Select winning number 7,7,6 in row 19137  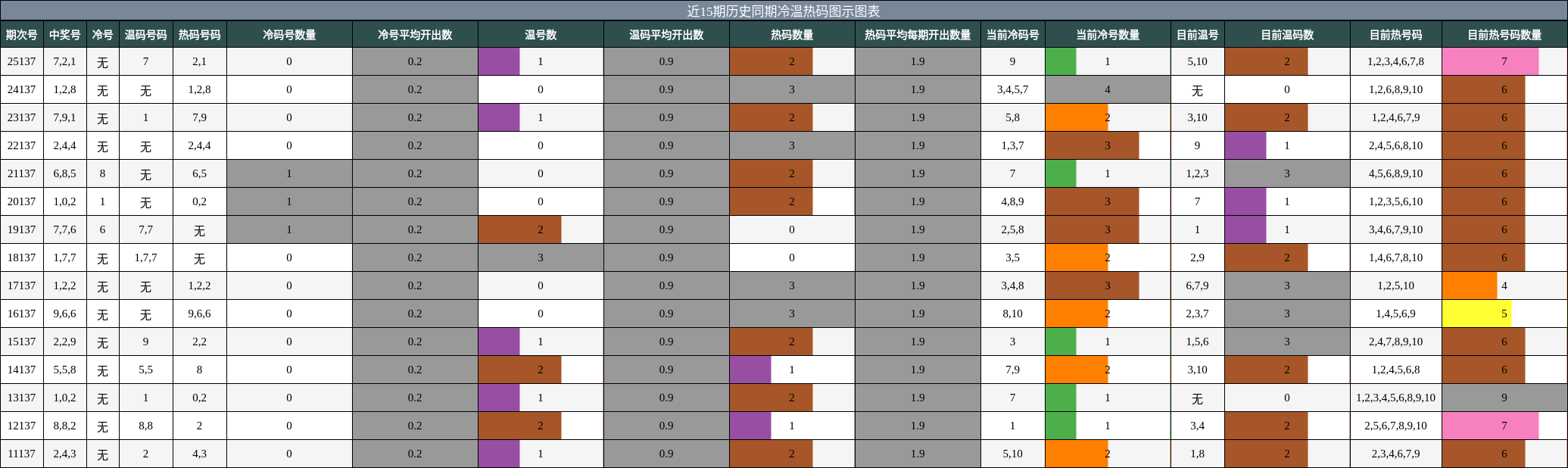[64, 229]
